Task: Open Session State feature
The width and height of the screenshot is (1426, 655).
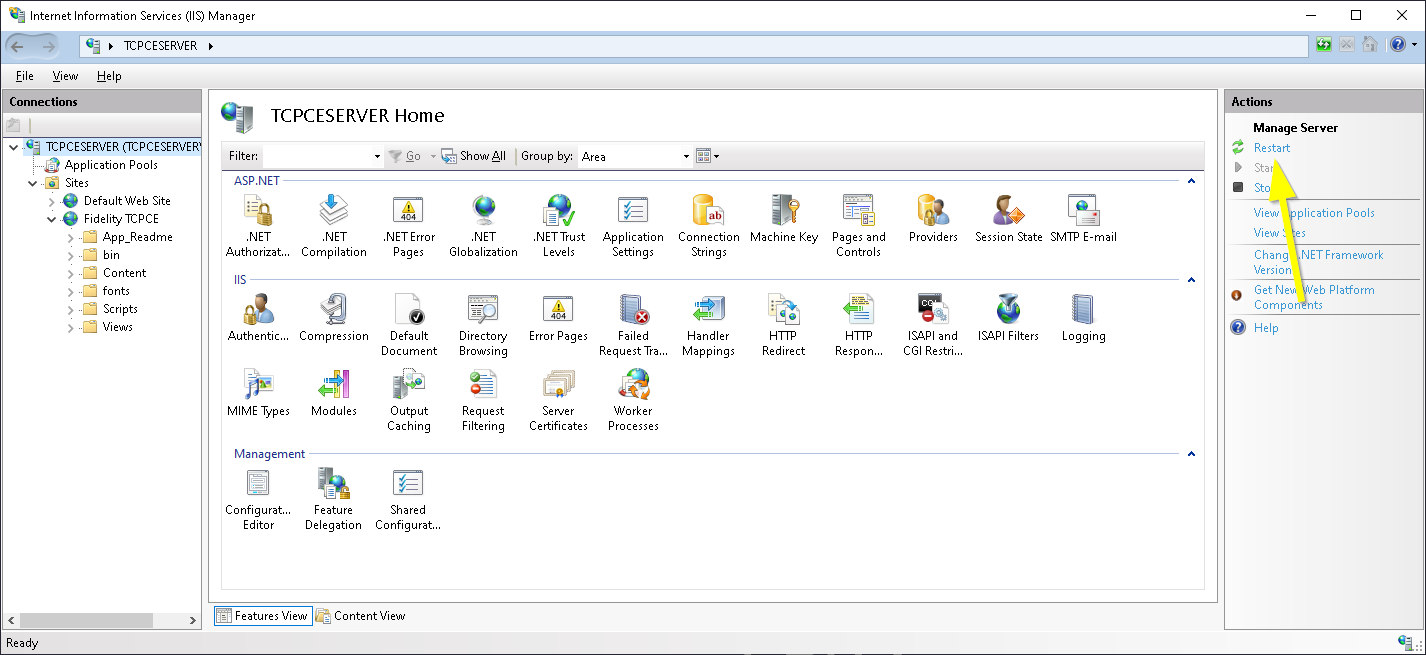Action: [1008, 219]
